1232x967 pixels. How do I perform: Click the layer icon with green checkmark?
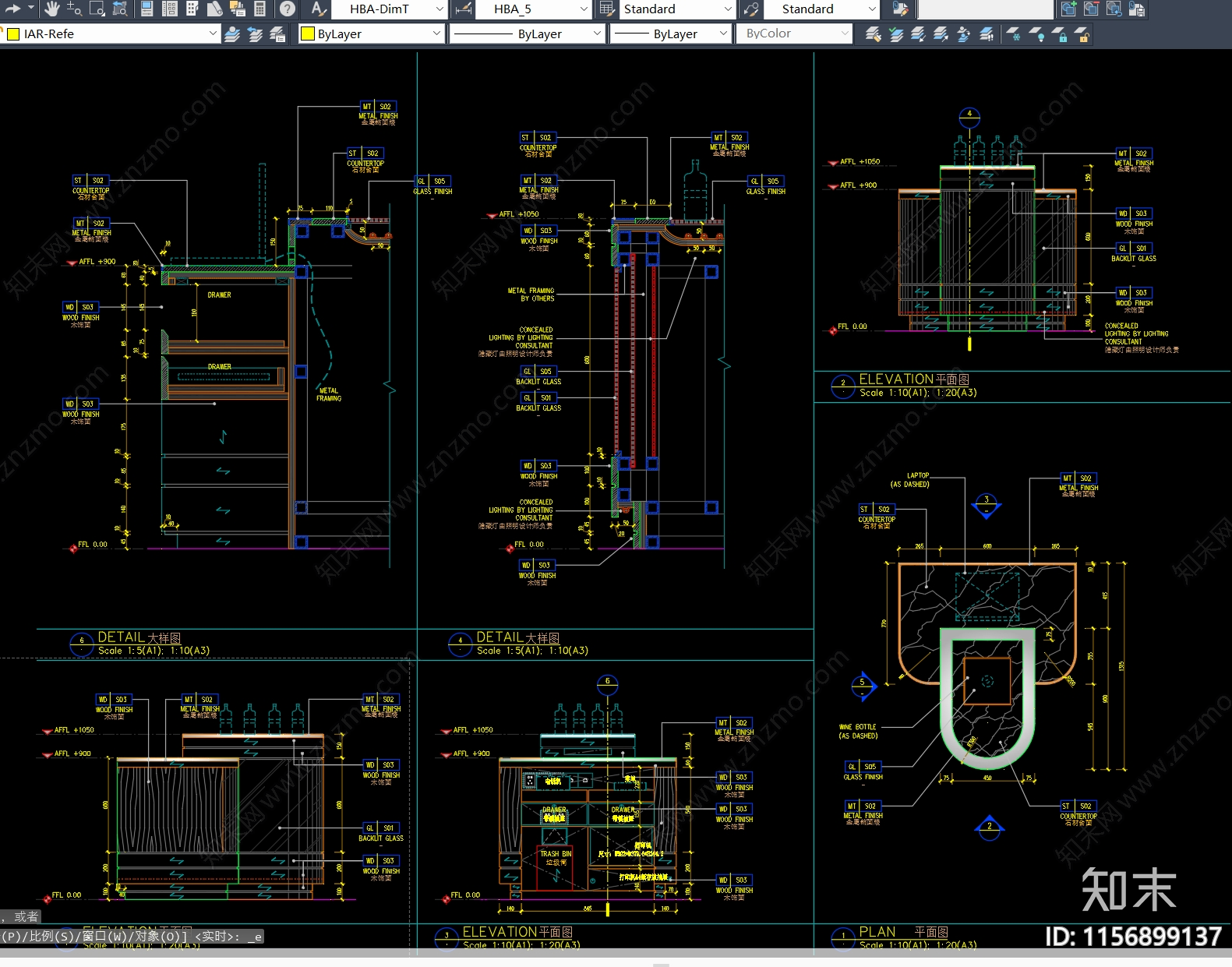pos(896,34)
